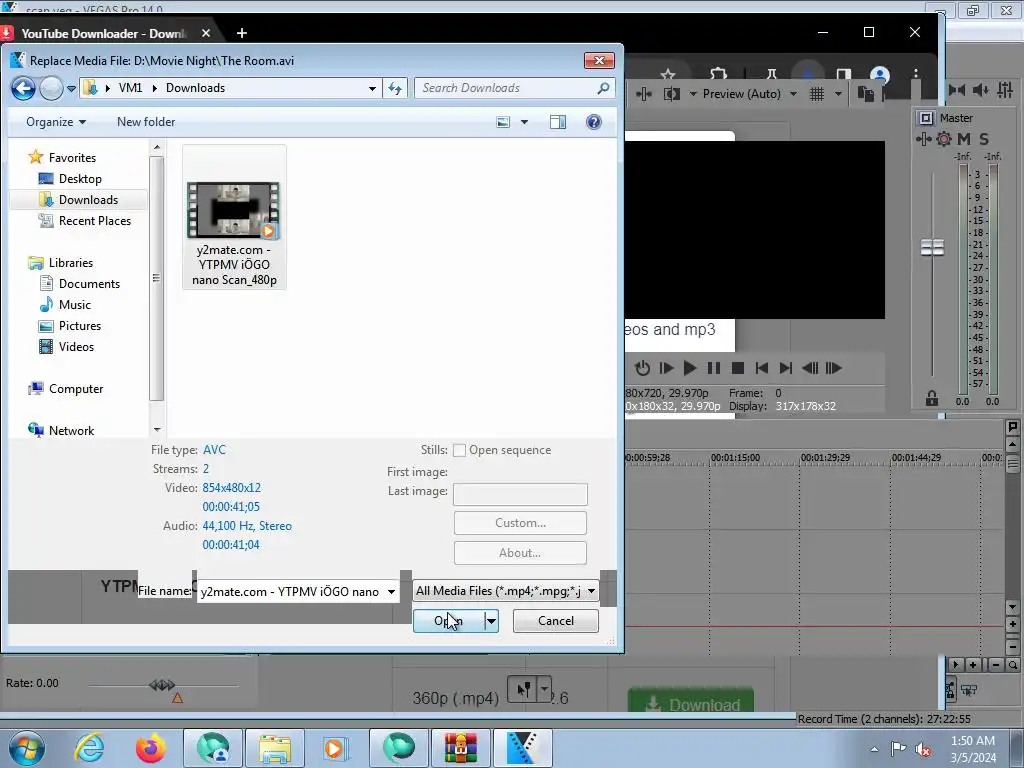Copy snapshot to clipboard in VEGAS preview
Image resolution: width=1024 pixels, height=768 pixels.
click(x=866, y=94)
